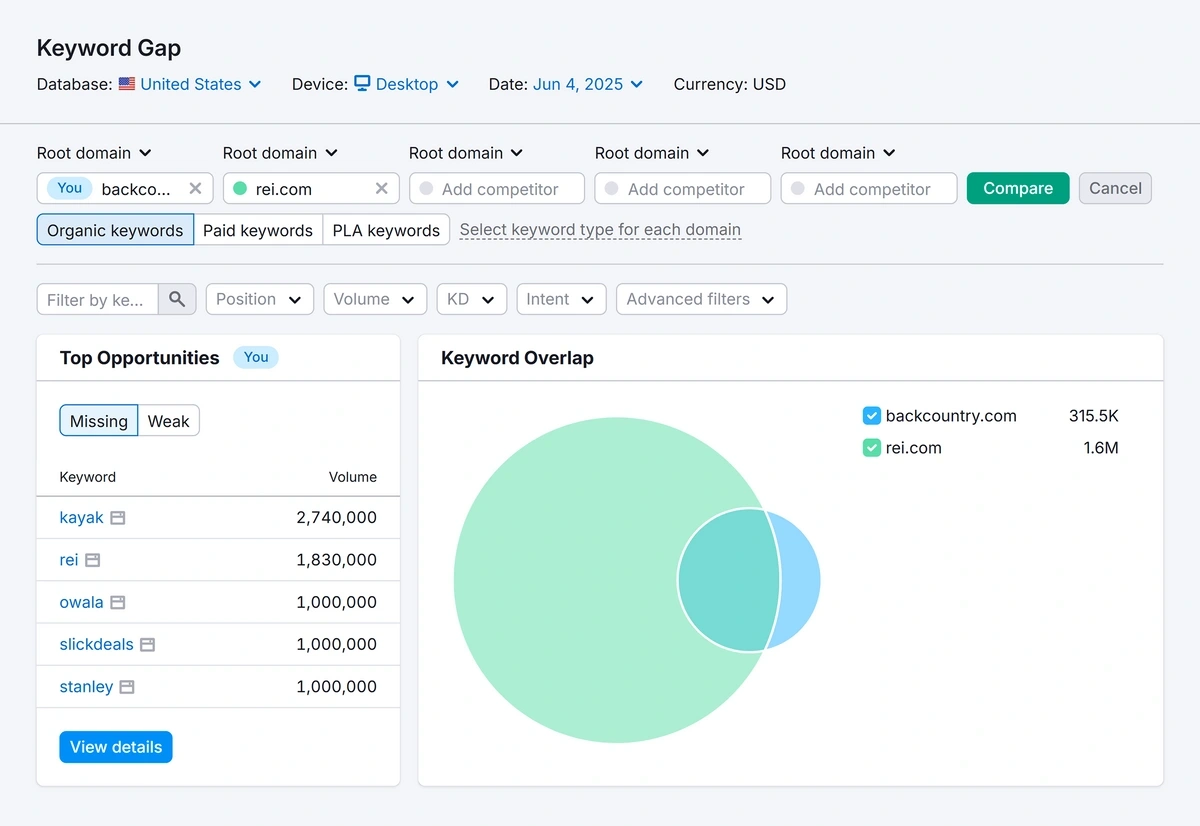Remove the backcountry domain with its X icon
The image size is (1200, 826).
195,188
